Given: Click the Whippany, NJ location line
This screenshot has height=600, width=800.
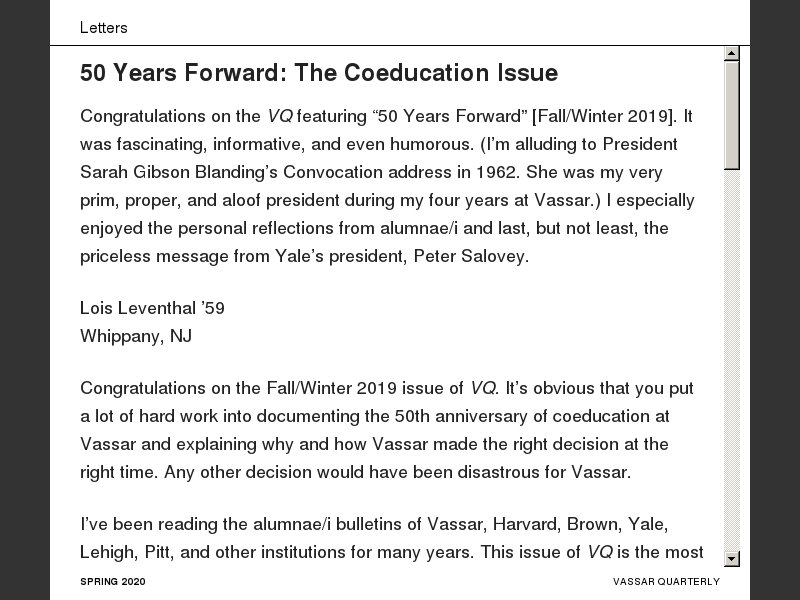Looking at the screenshot, I should (x=136, y=336).
